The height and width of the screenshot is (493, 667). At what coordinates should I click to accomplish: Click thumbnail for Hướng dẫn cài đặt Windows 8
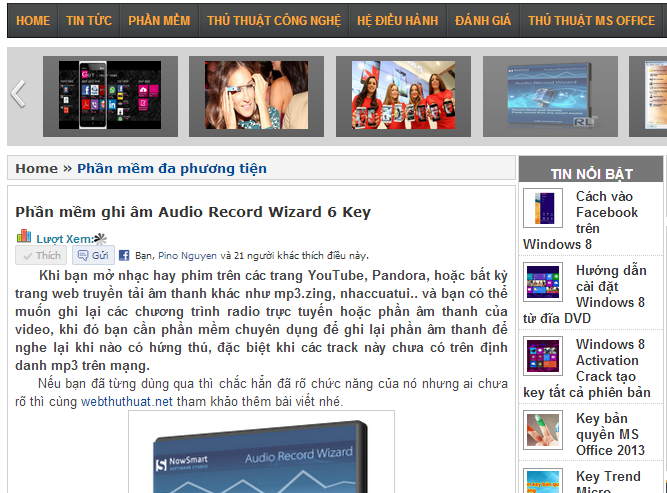tap(543, 282)
